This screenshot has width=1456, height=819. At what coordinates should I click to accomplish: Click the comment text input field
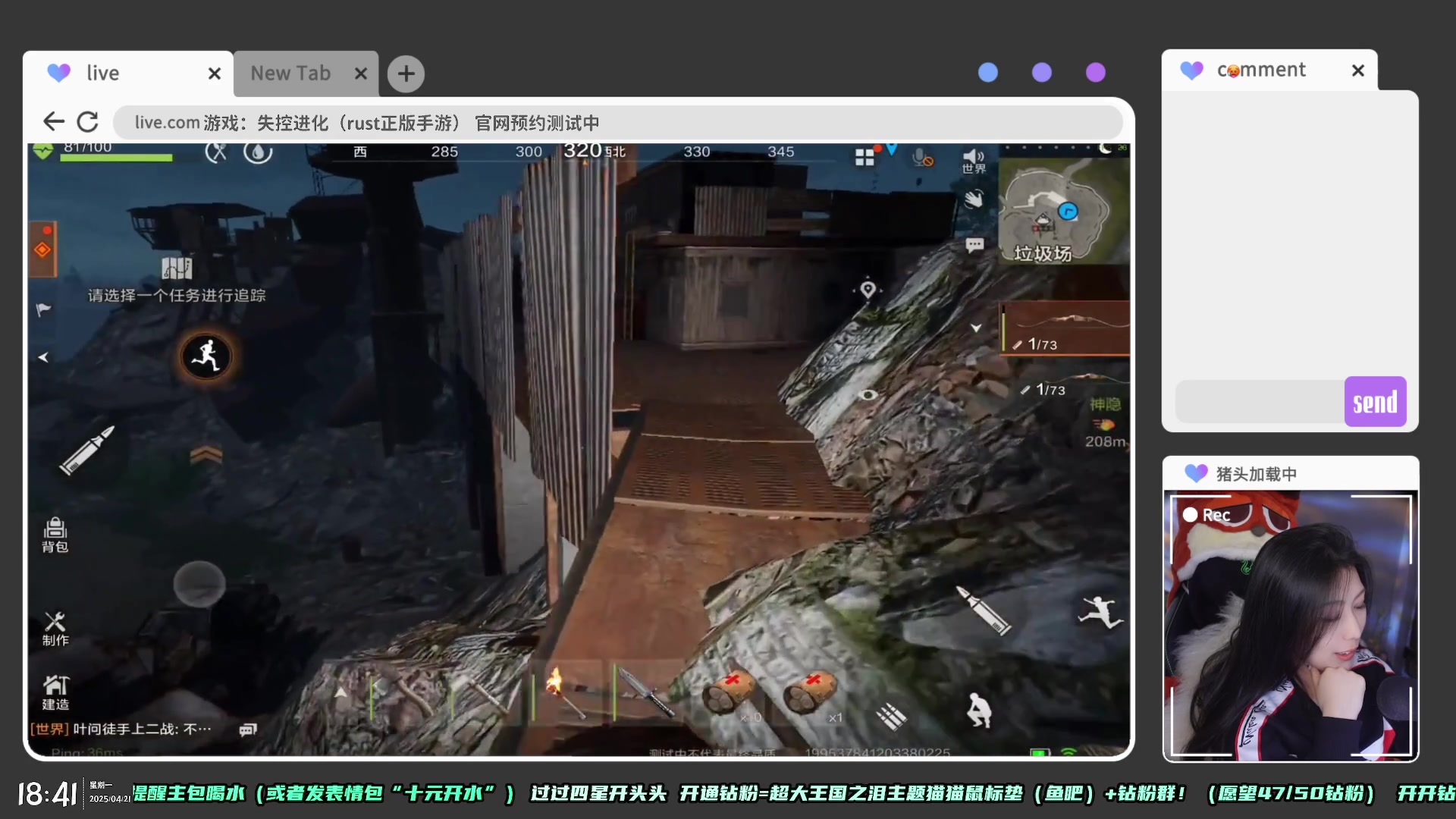(x=1260, y=402)
